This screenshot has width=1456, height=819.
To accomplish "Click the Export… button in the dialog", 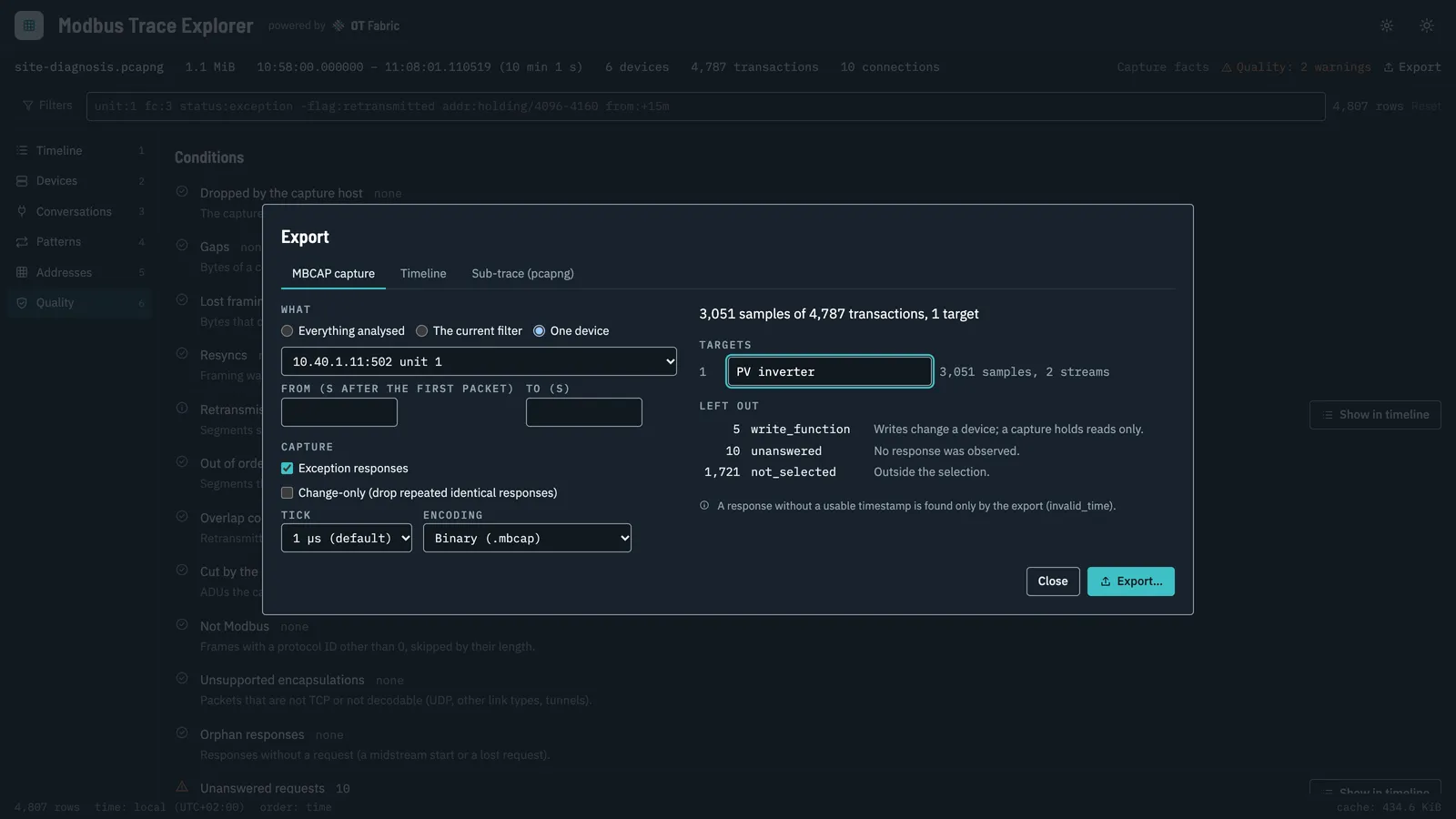I will [1131, 581].
